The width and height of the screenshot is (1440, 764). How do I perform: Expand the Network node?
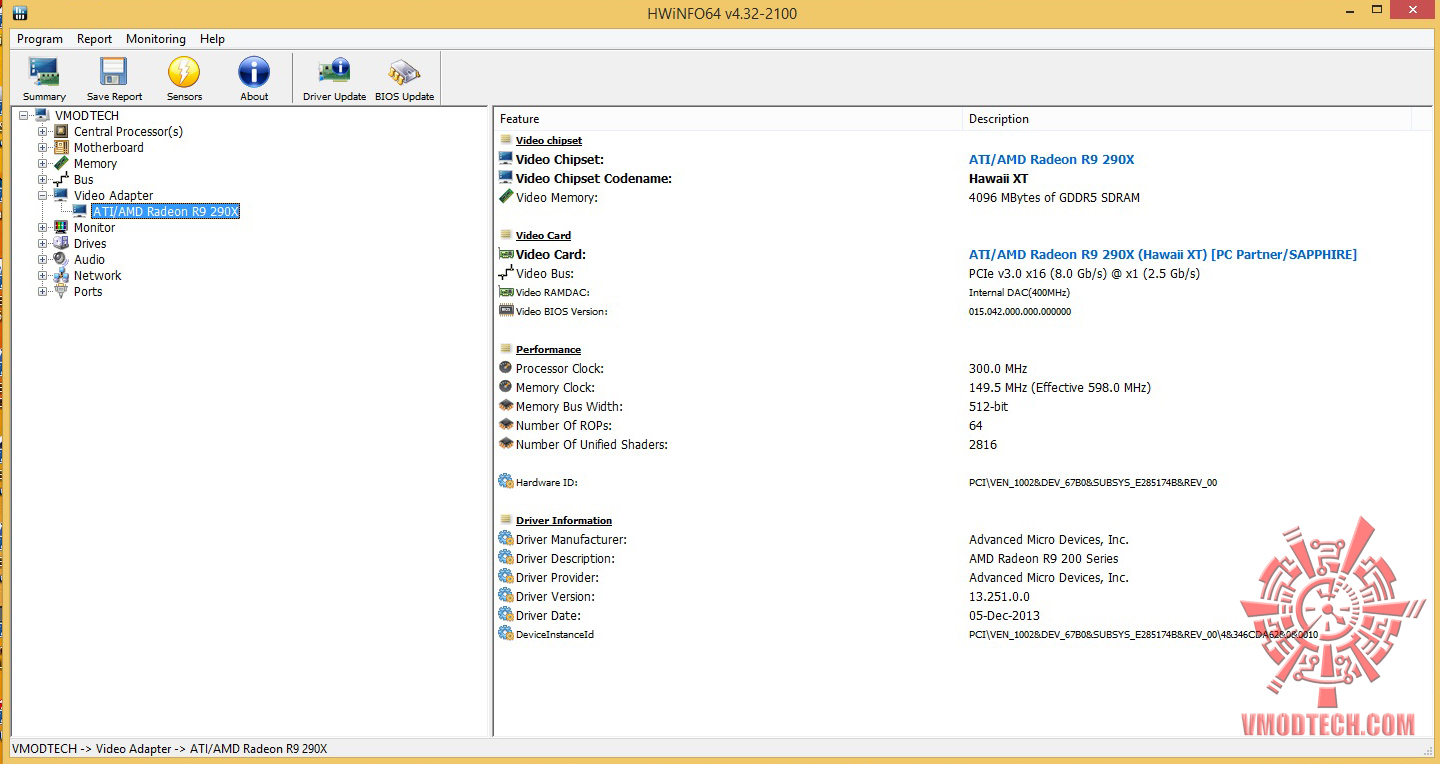pos(43,276)
